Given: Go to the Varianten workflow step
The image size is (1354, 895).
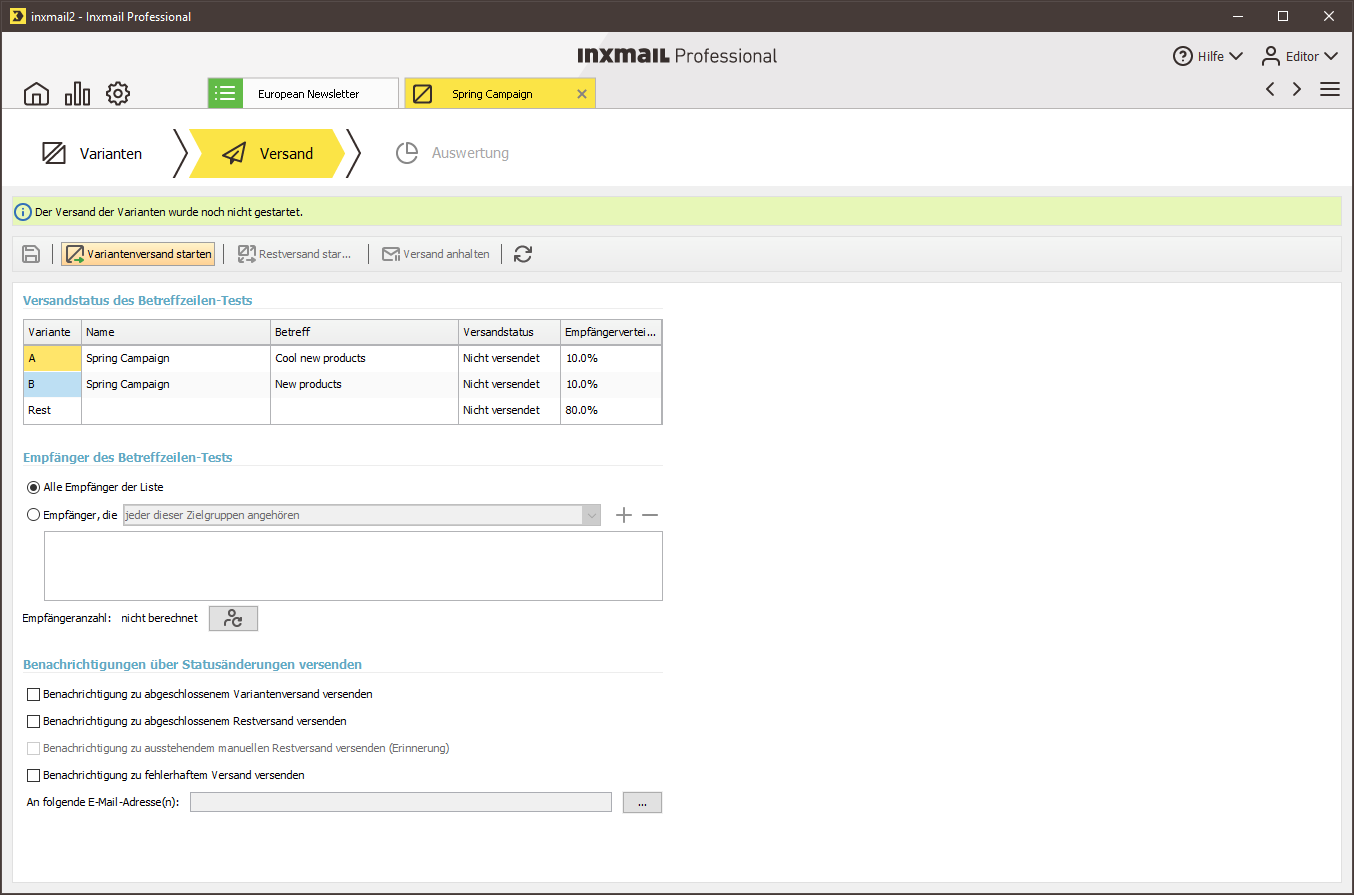Looking at the screenshot, I should click(x=92, y=153).
